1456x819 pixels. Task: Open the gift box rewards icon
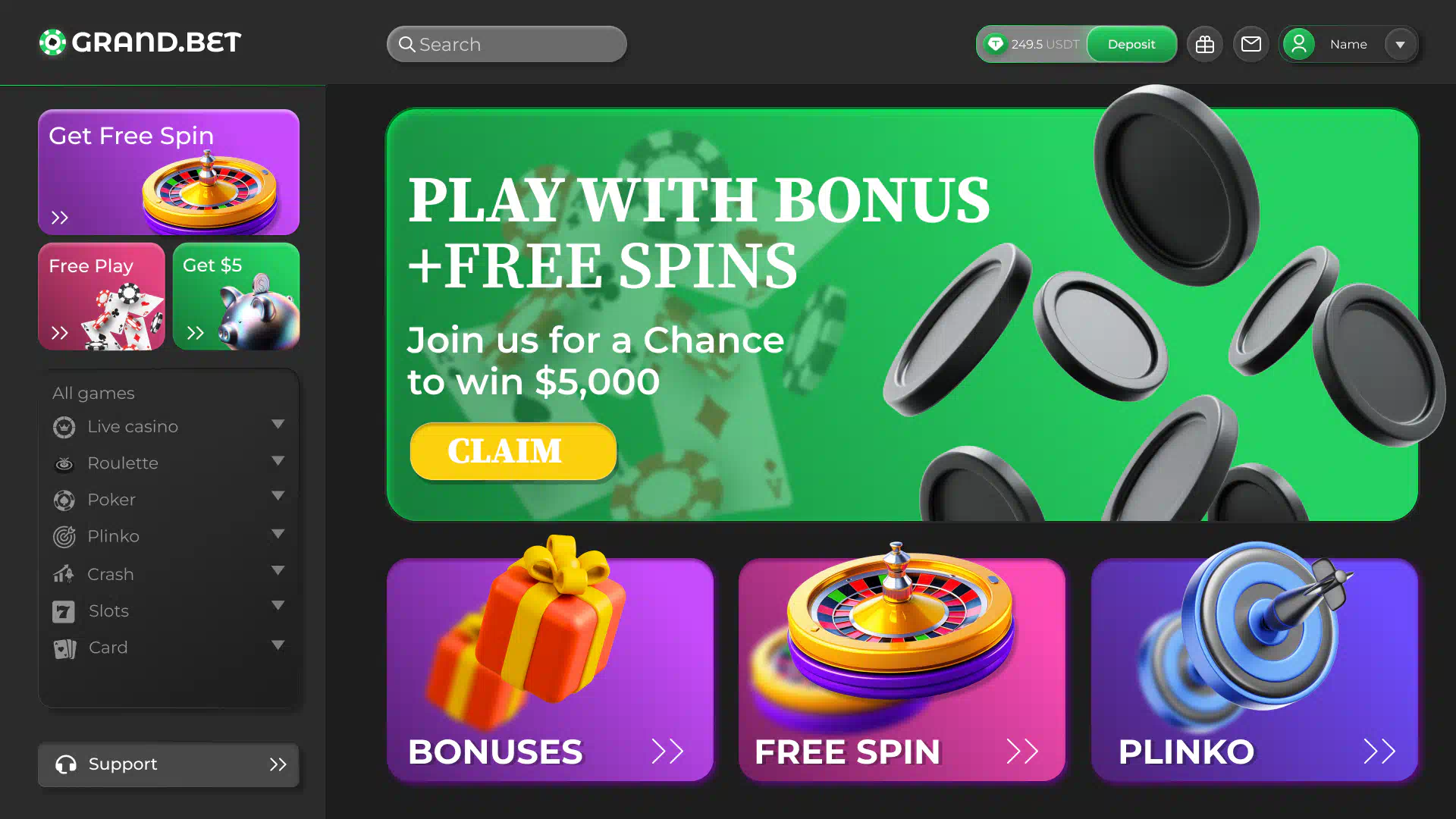(1205, 45)
